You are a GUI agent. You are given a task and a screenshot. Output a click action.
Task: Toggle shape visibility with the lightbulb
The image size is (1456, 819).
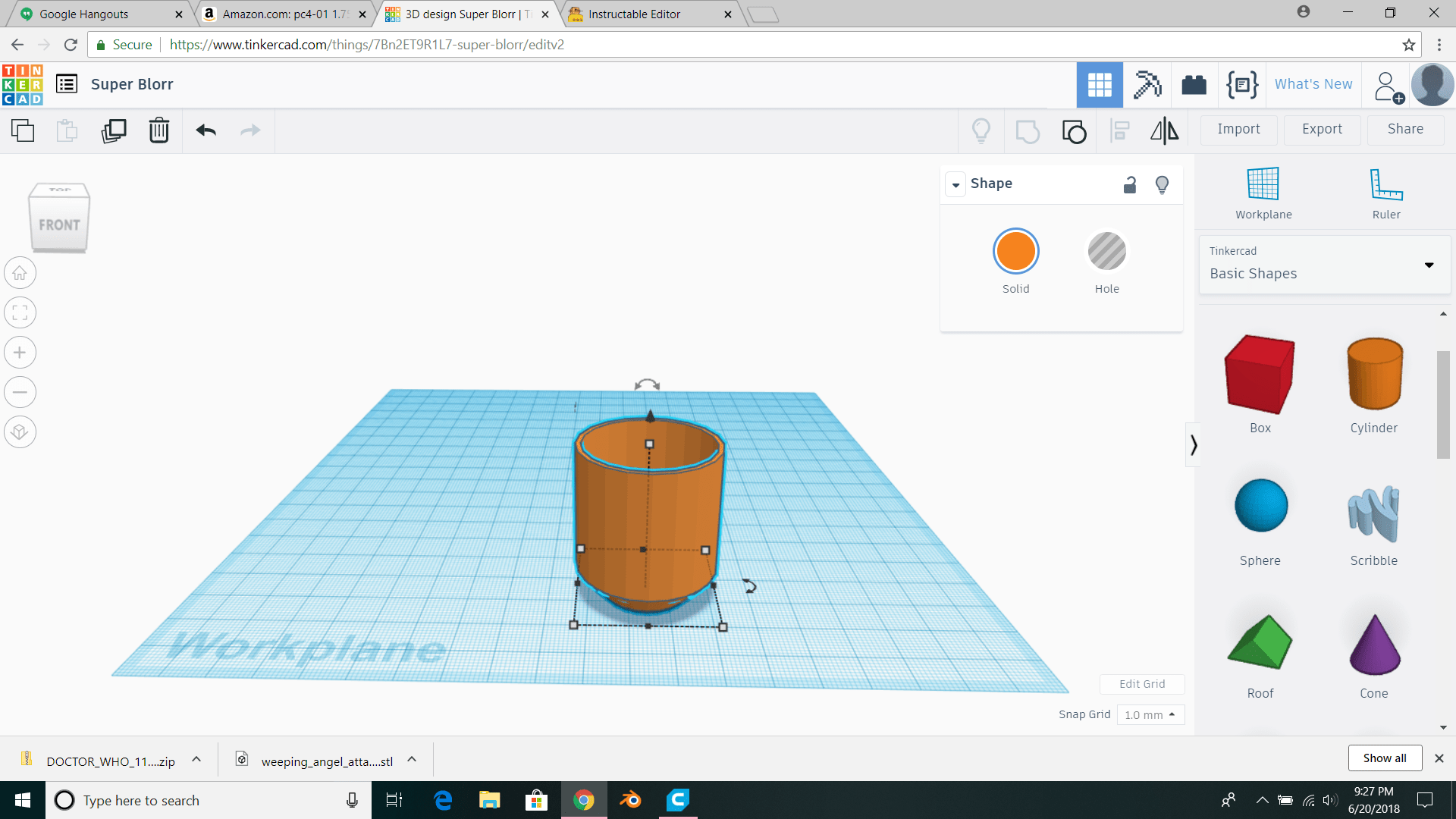tap(1163, 184)
